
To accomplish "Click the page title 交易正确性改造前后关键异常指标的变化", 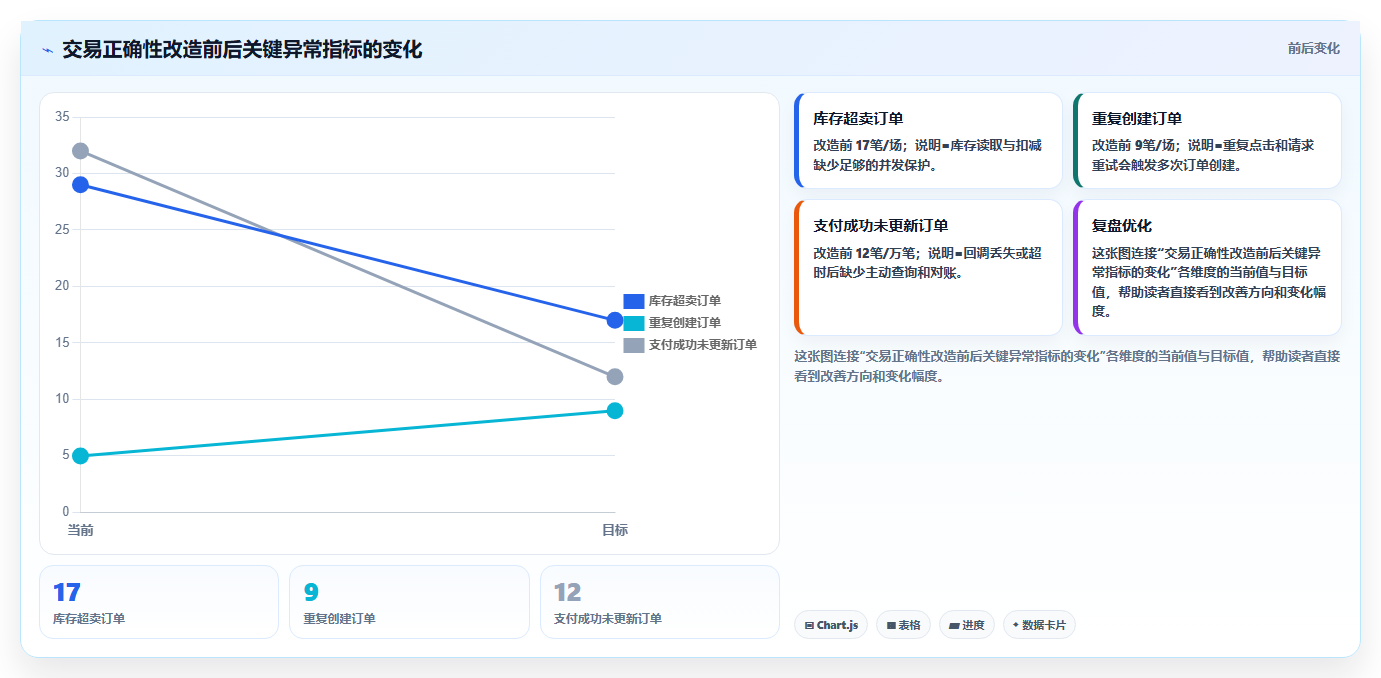I will pos(242,49).
